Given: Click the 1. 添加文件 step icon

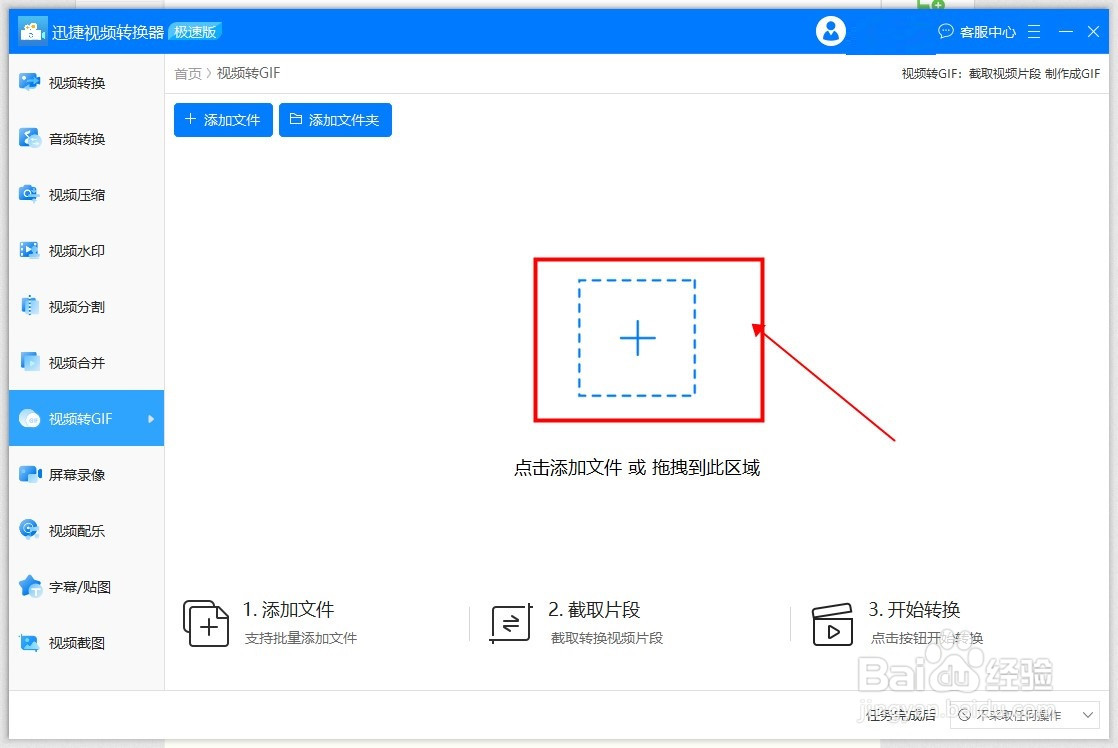Looking at the screenshot, I should pyautogui.click(x=206, y=623).
